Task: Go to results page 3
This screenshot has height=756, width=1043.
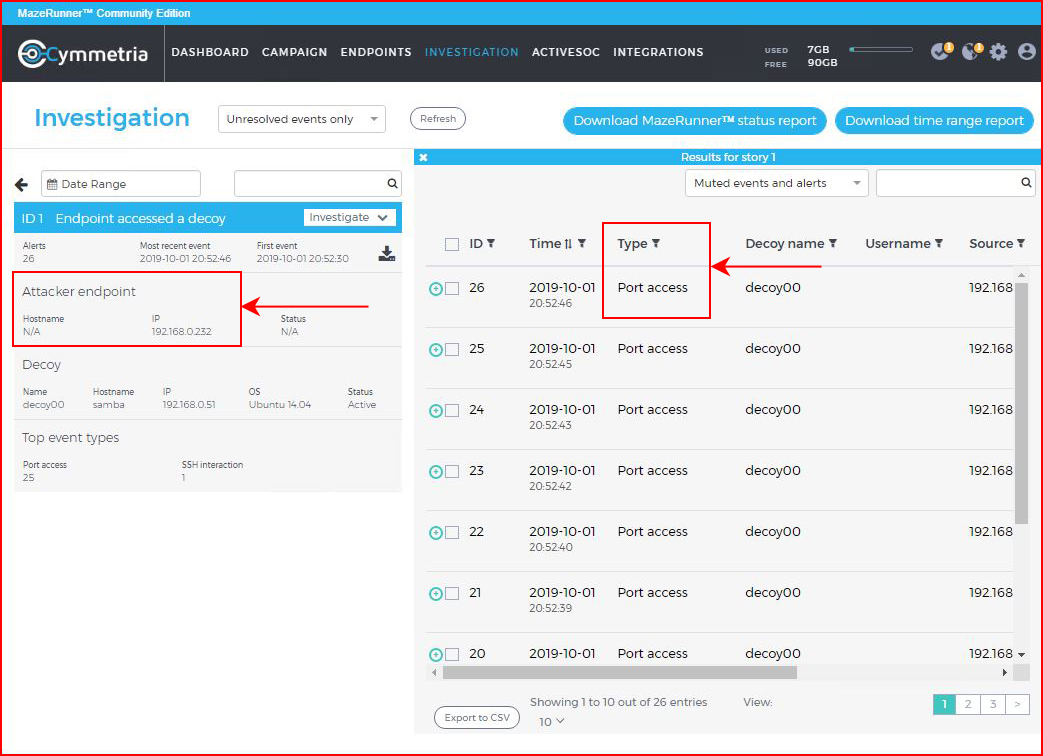Action: [992, 704]
